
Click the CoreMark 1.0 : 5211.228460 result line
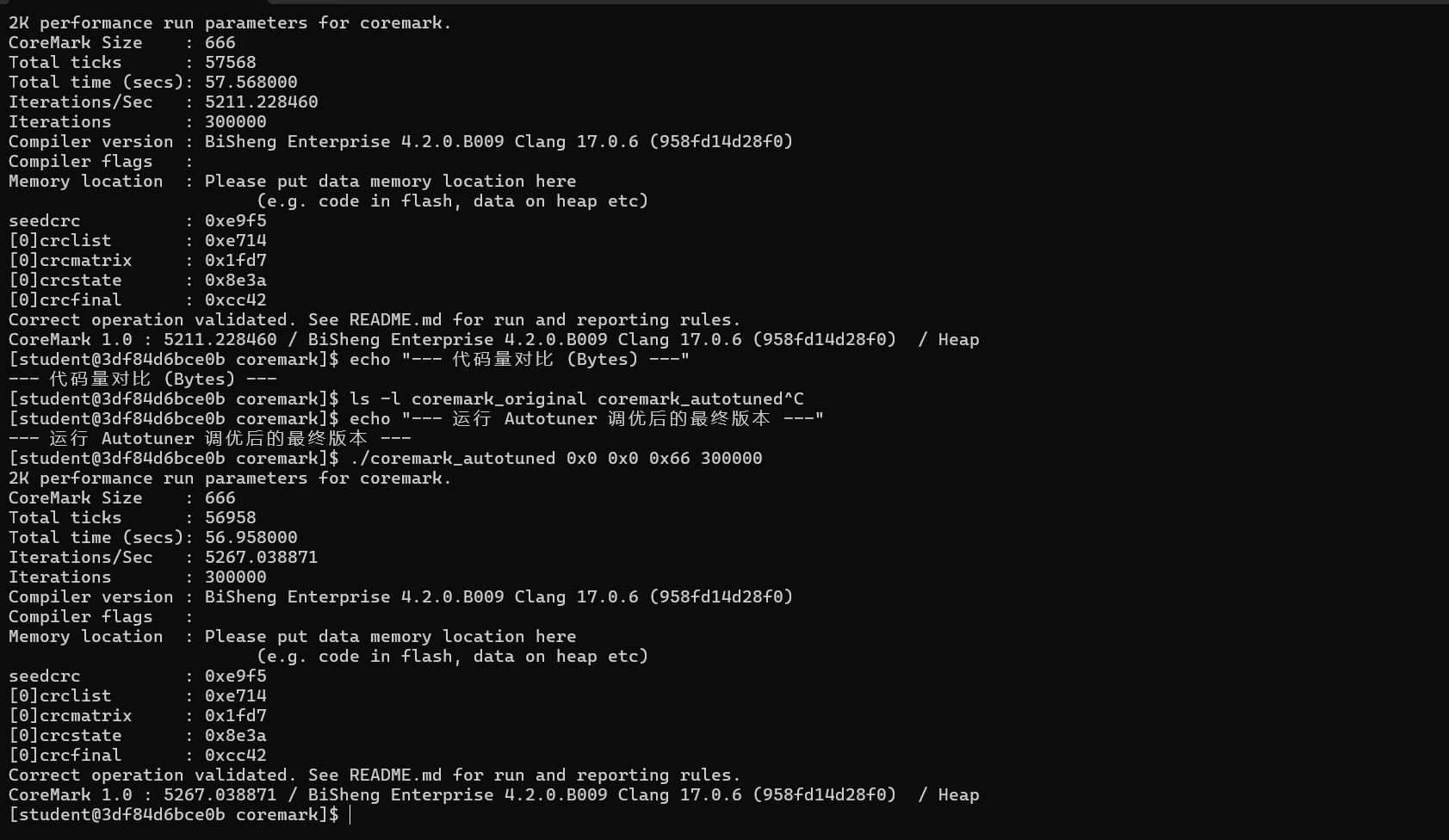493,340
